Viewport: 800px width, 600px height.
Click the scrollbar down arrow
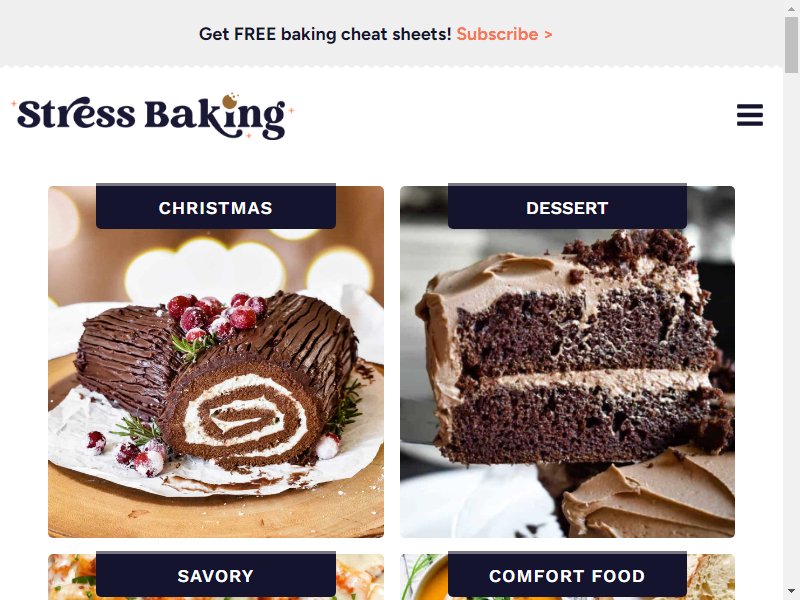791,593
